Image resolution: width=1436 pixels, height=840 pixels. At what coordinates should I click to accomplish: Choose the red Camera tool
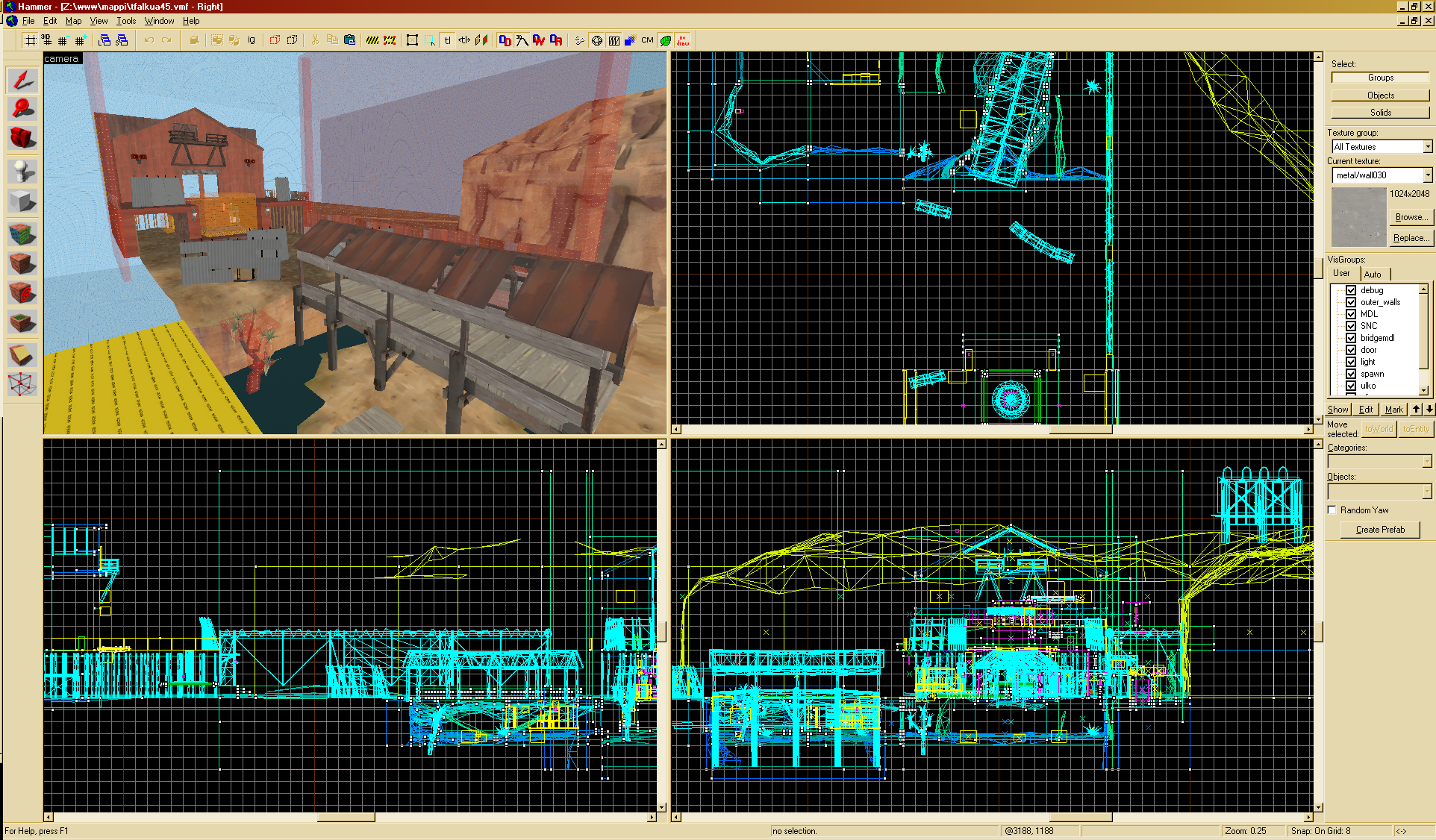point(22,138)
